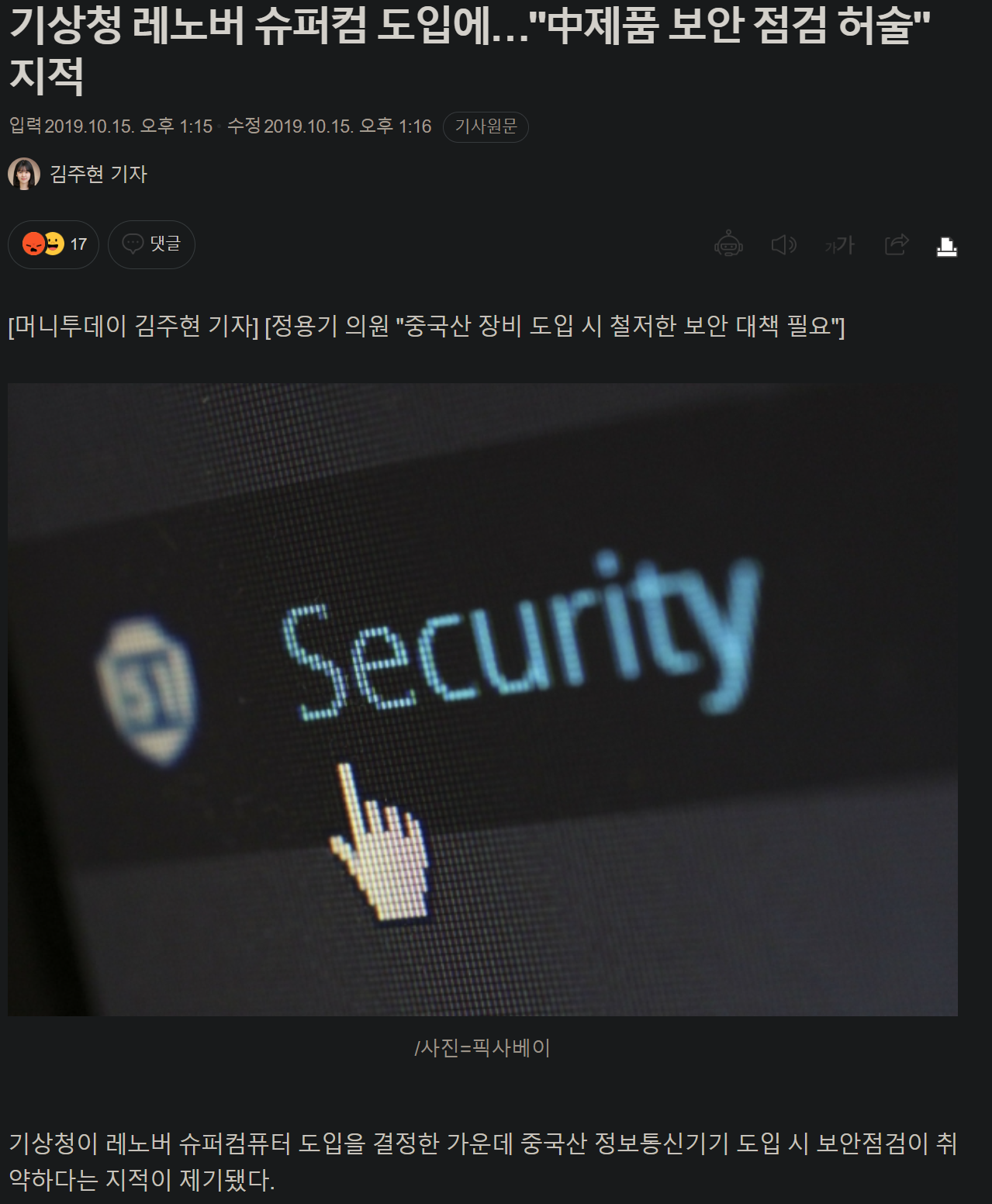Viewport: 992px width, 1204px height.
Task: Open the 댓글 comments button
Action: coord(151,244)
